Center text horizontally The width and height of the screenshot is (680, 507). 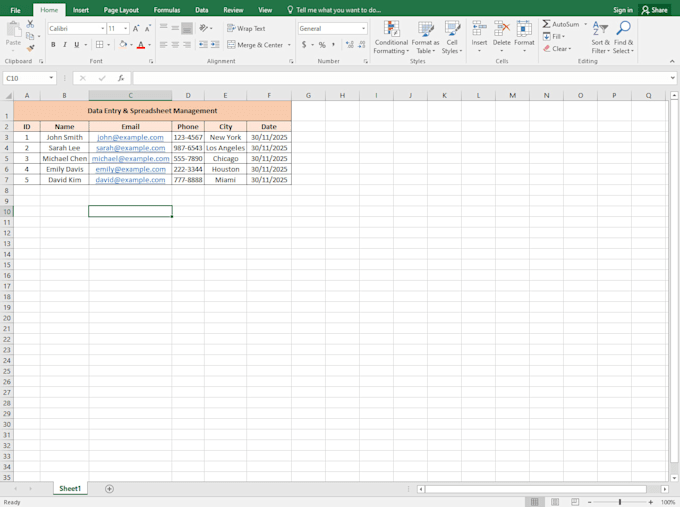(x=175, y=45)
